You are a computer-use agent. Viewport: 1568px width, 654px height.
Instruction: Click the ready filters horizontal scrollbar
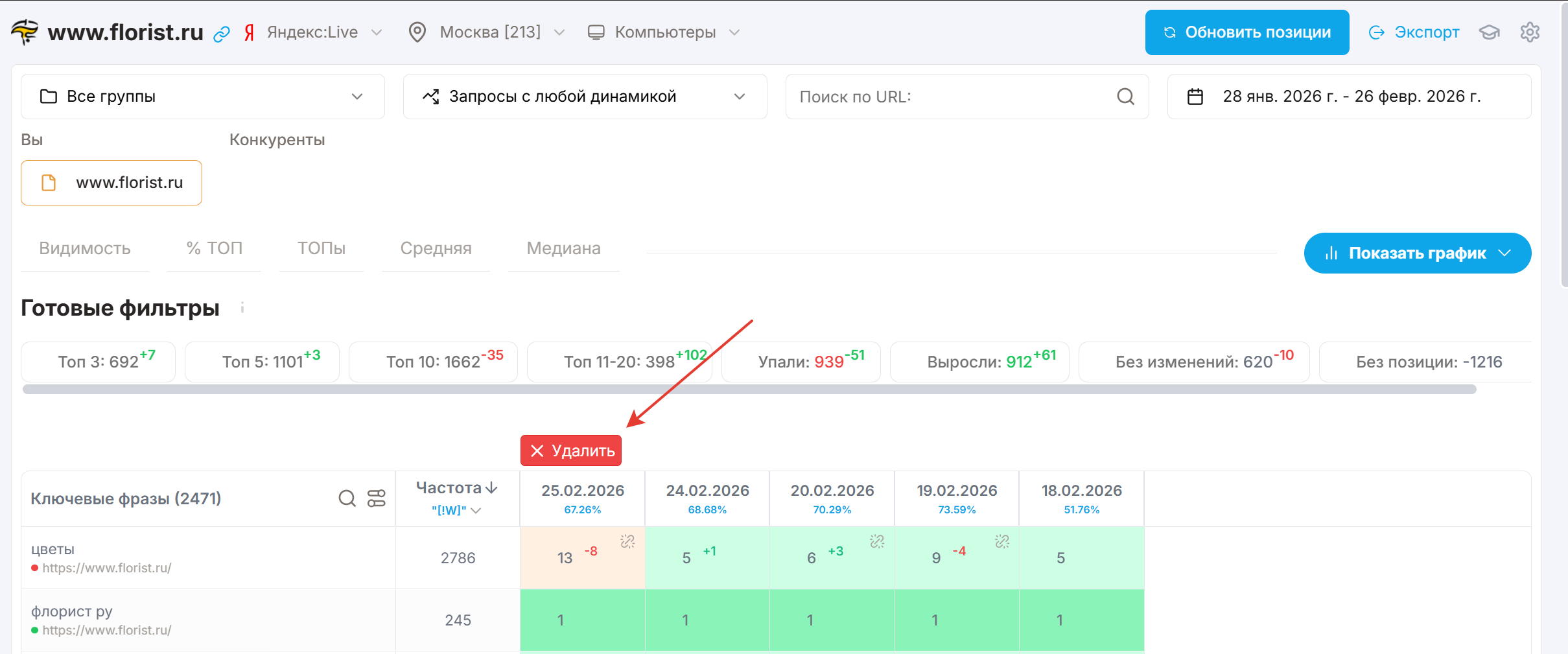pyautogui.click(x=749, y=390)
